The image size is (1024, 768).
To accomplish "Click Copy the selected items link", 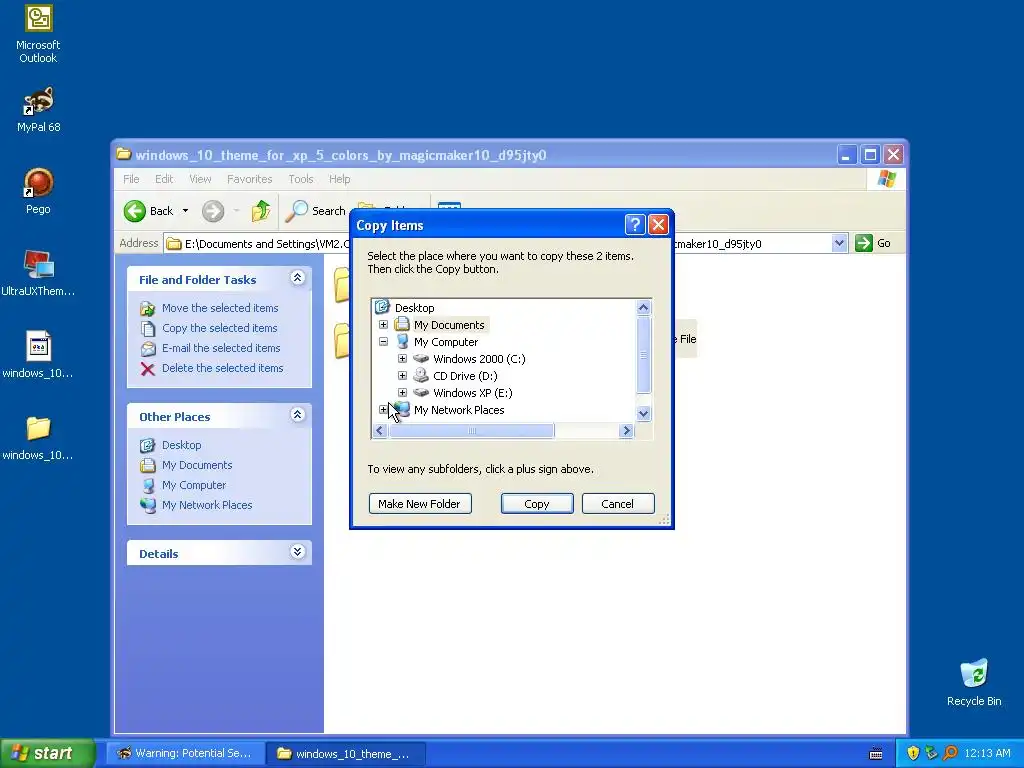I will 219,328.
